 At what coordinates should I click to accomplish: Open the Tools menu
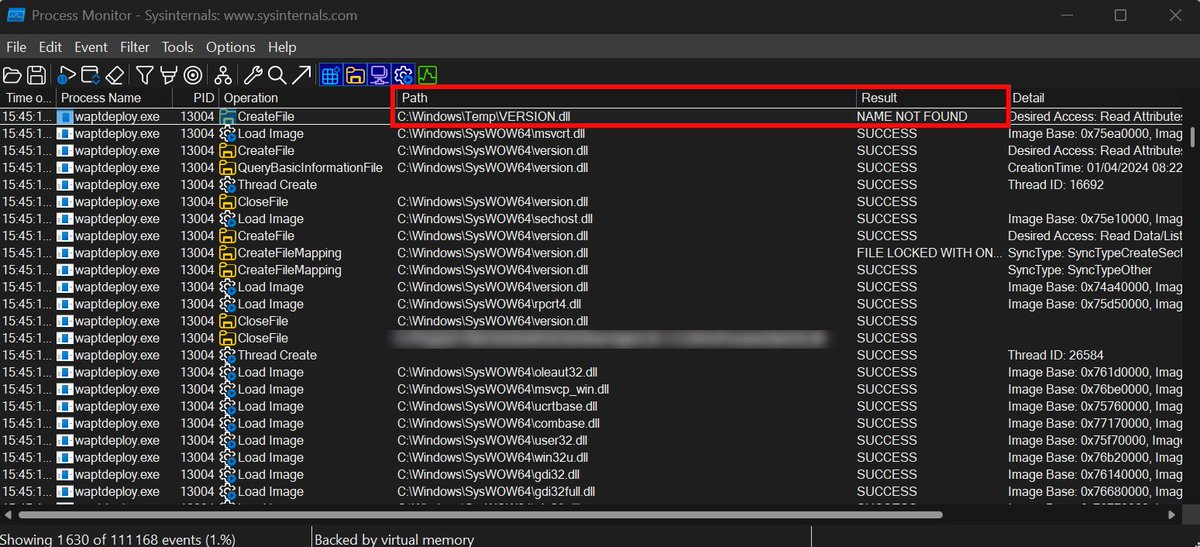pyautogui.click(x=178, y=47)
